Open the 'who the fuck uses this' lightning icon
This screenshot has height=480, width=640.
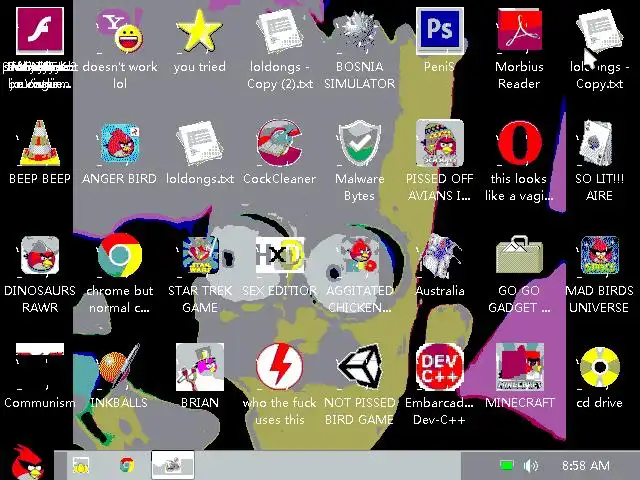pyautogui.click(x=280, y=366)
